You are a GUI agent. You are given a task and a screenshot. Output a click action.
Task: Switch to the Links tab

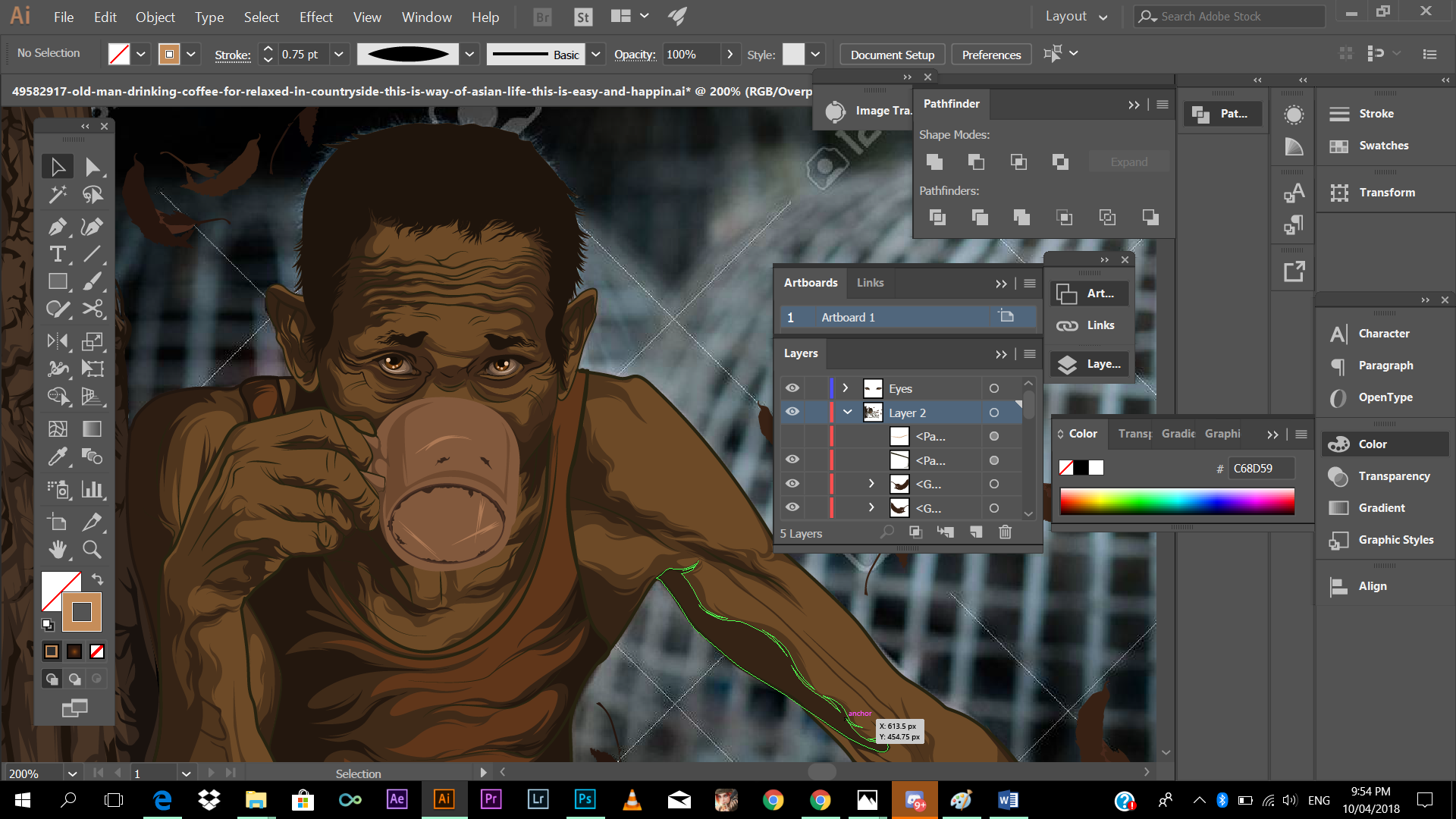coord(870,282)
